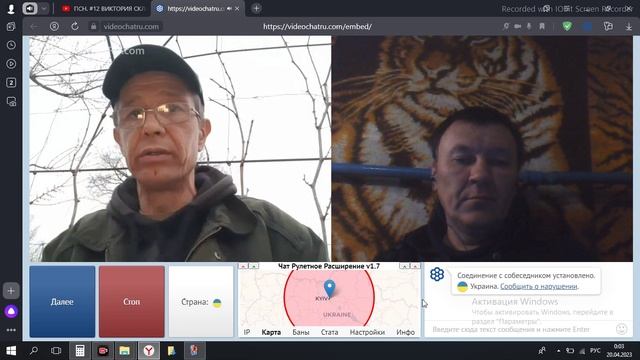Click the chat flower logo icon
Image resolution: width=640 pixels, height=360 pixels.
(437, 274)
